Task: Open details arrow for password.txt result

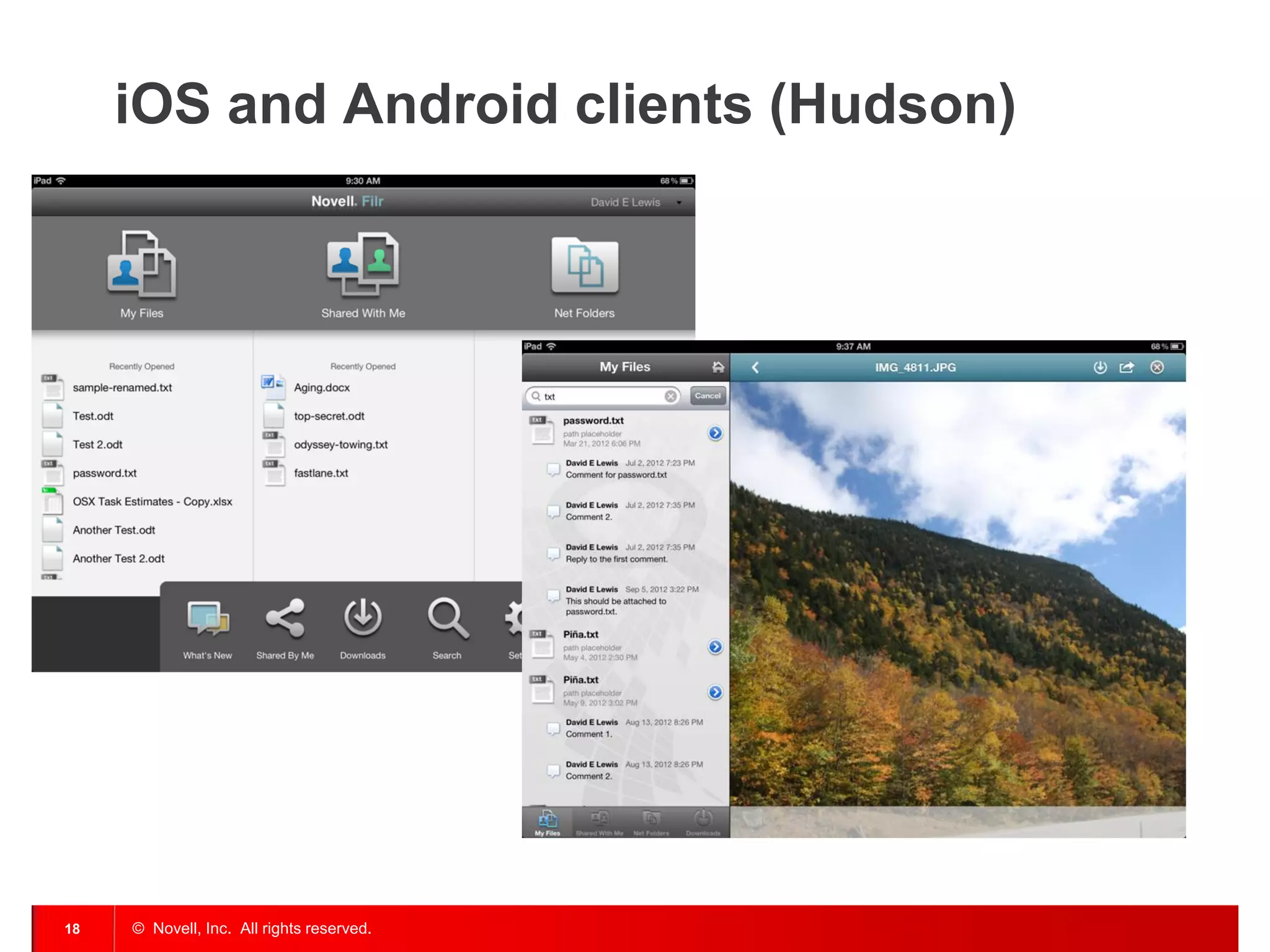Action: point(715,433)
